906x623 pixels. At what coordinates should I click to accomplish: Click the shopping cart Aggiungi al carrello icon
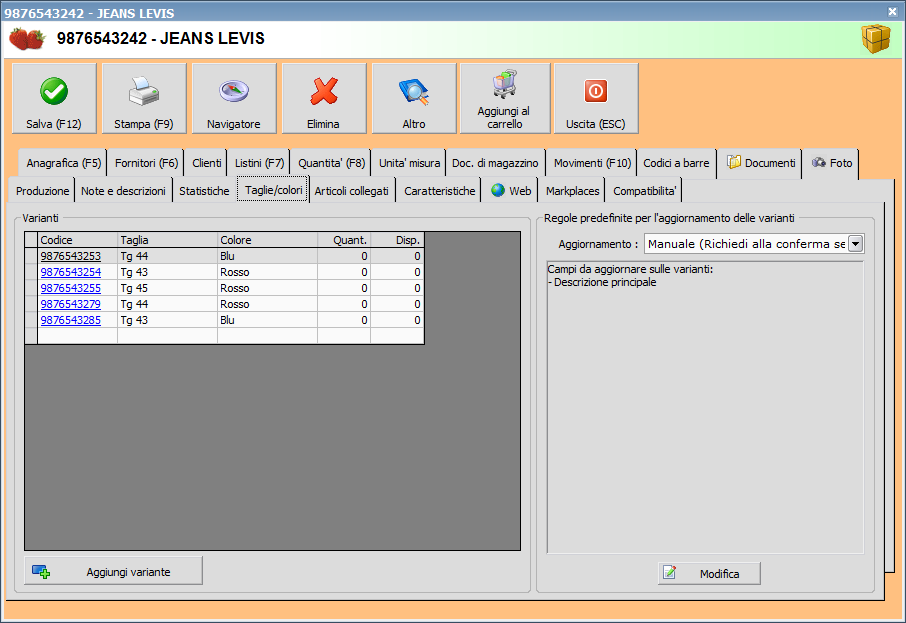[x=505, y=84]
